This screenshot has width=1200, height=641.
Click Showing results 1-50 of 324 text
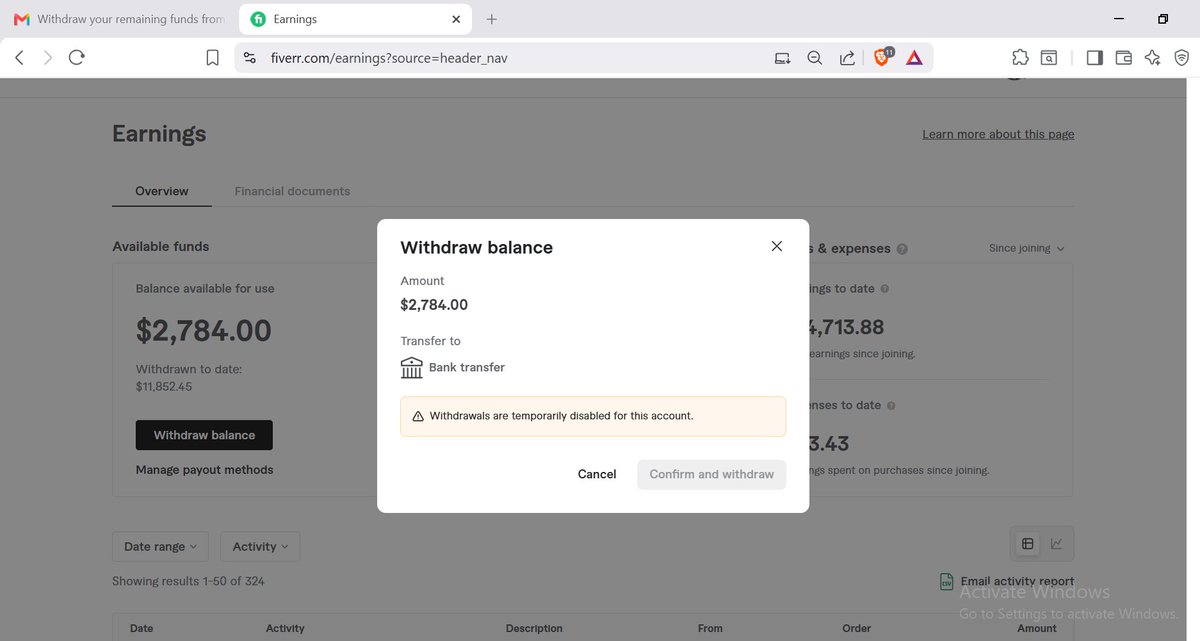(x=188, y=581)
